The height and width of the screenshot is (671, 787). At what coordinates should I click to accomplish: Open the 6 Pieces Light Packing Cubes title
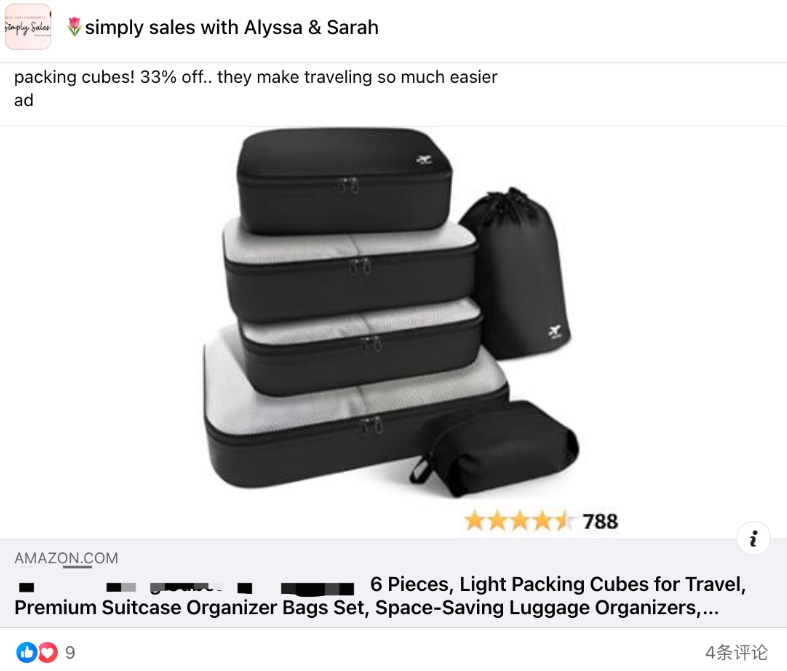point(558,584)
